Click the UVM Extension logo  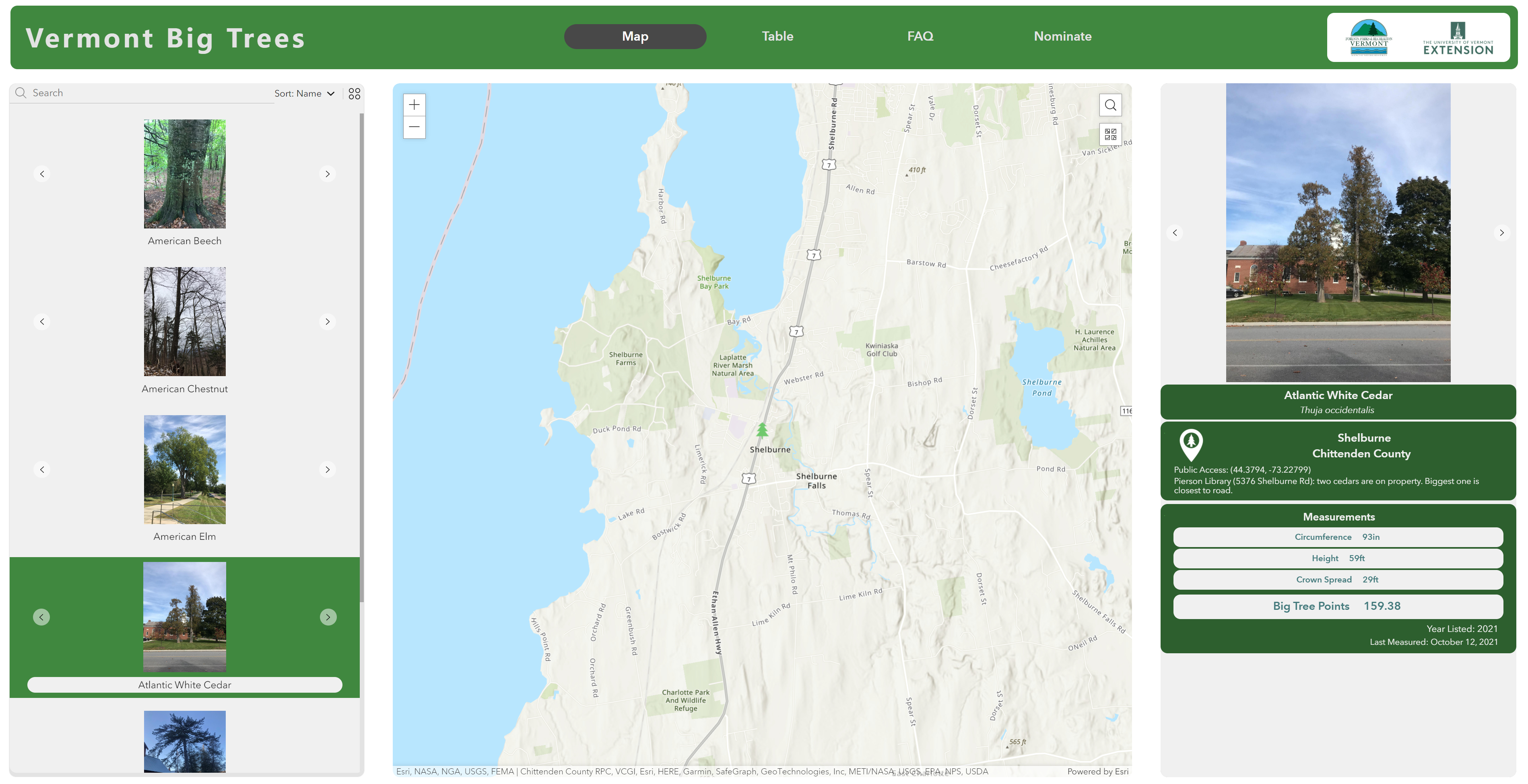point(1458,38)
